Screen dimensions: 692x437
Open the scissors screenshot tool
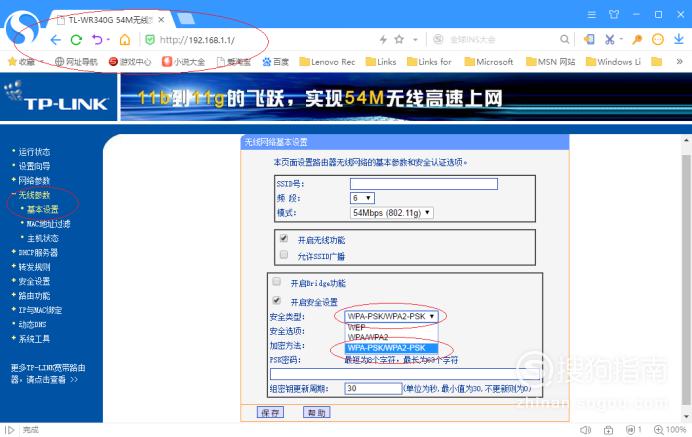pyautogui.click(x=610, y=39)
